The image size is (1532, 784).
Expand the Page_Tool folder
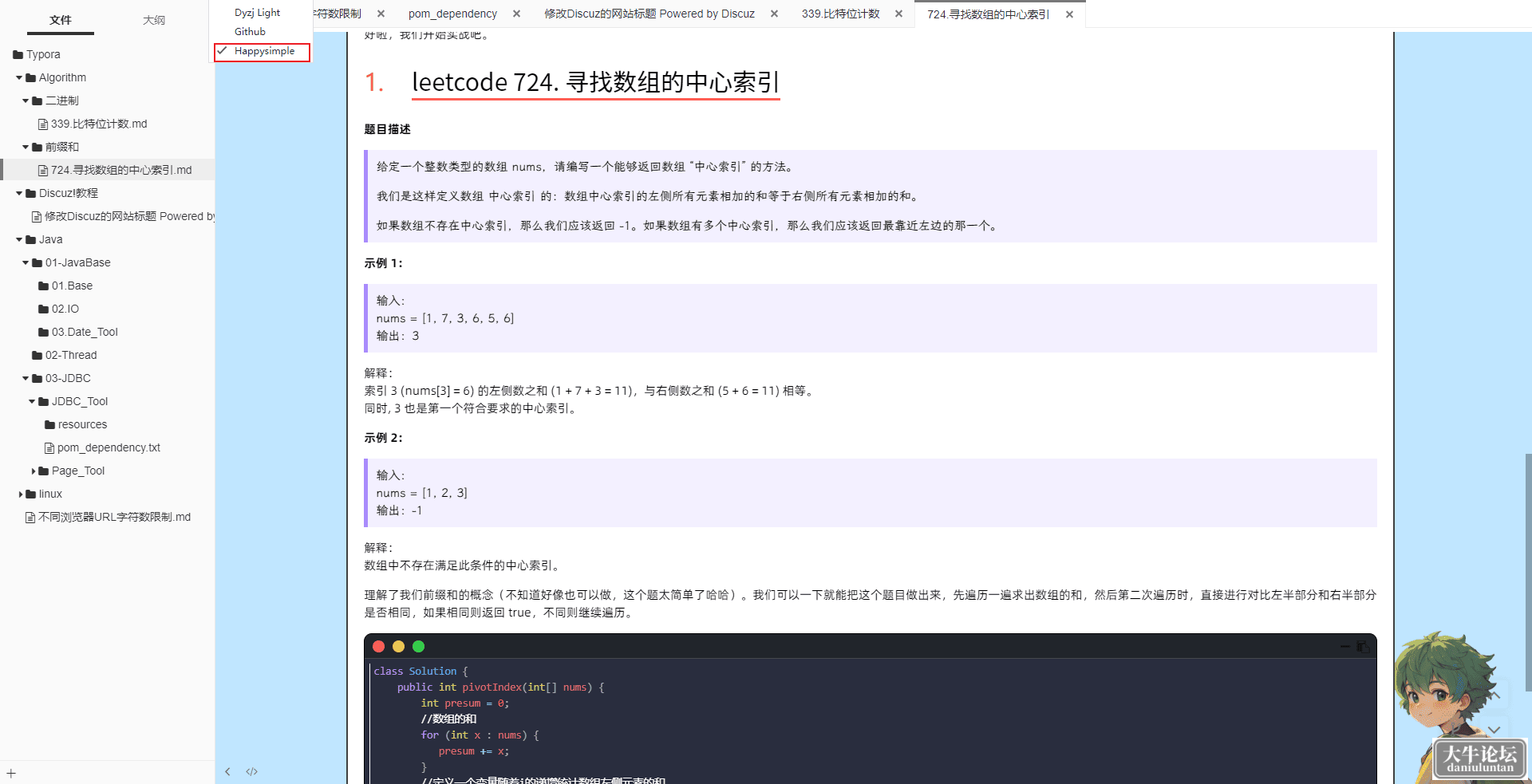(x=33, y=471)
